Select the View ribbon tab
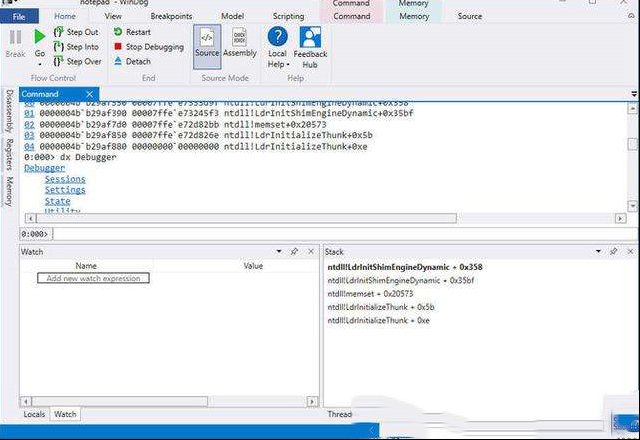 tap(113, 16)
